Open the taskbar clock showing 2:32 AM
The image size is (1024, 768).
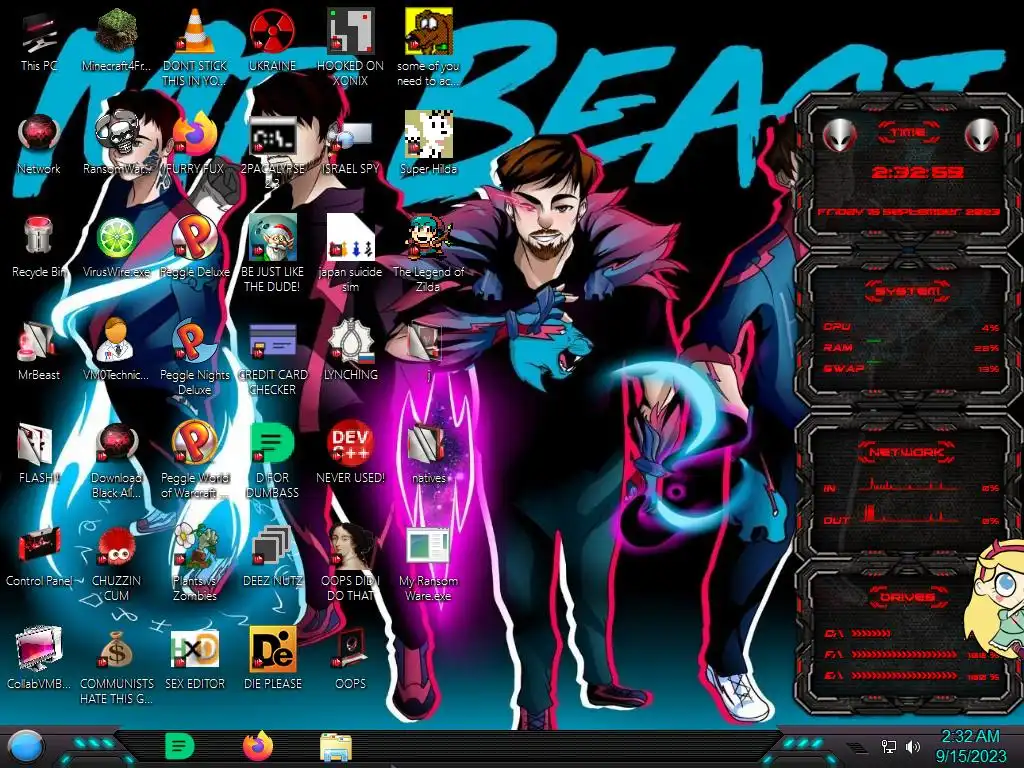[970, 746]
